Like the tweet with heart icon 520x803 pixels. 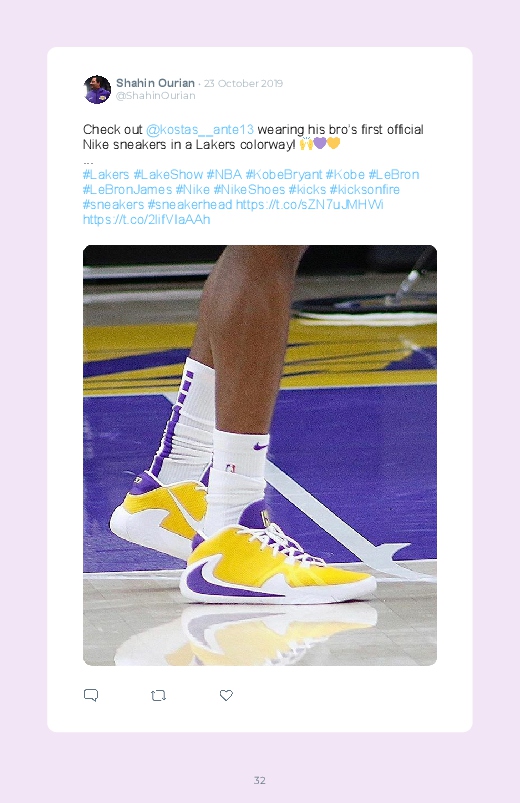pyautogui.click(x=226, y=695)
